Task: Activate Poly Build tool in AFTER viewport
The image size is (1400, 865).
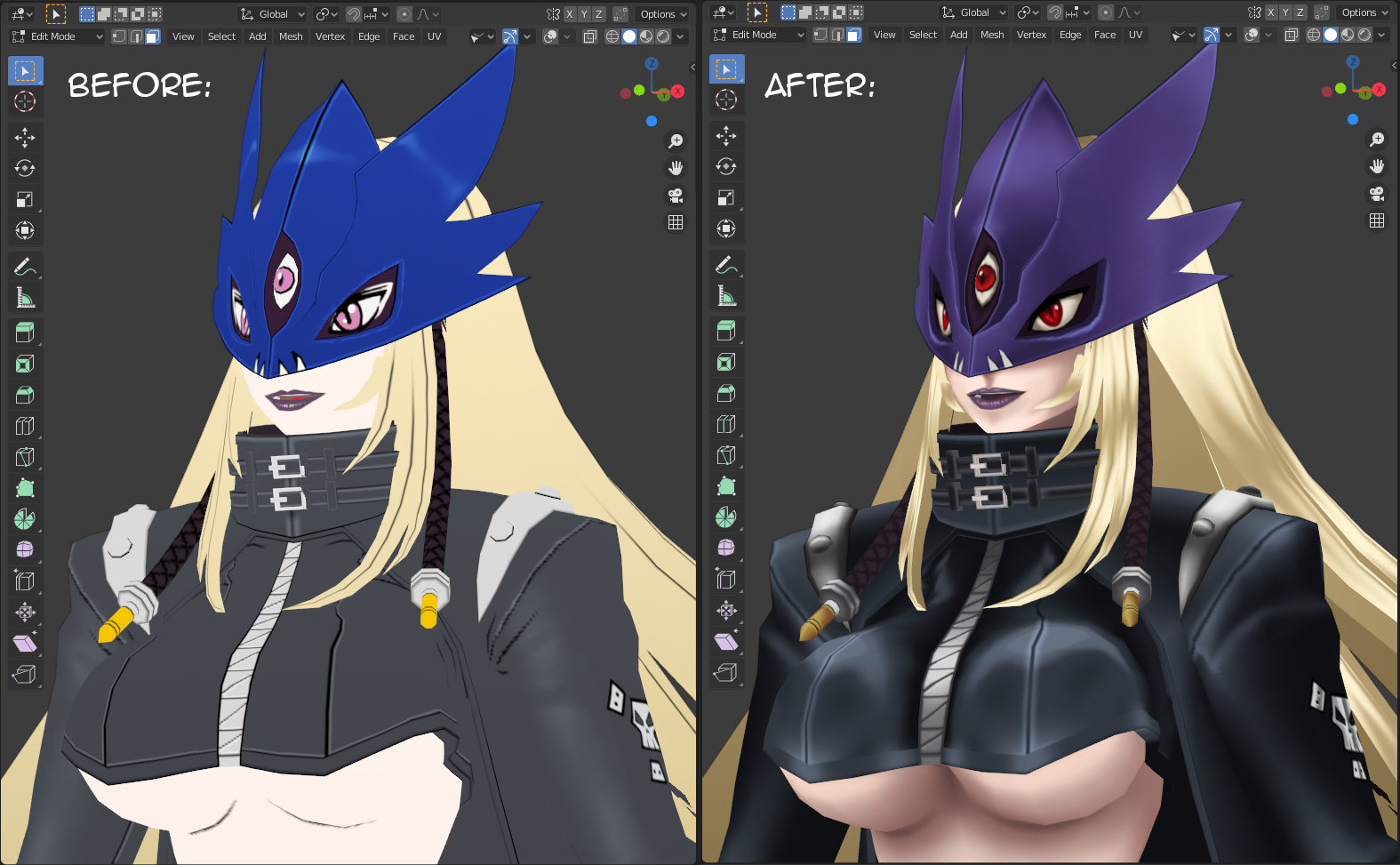Action: pos(726,486)
